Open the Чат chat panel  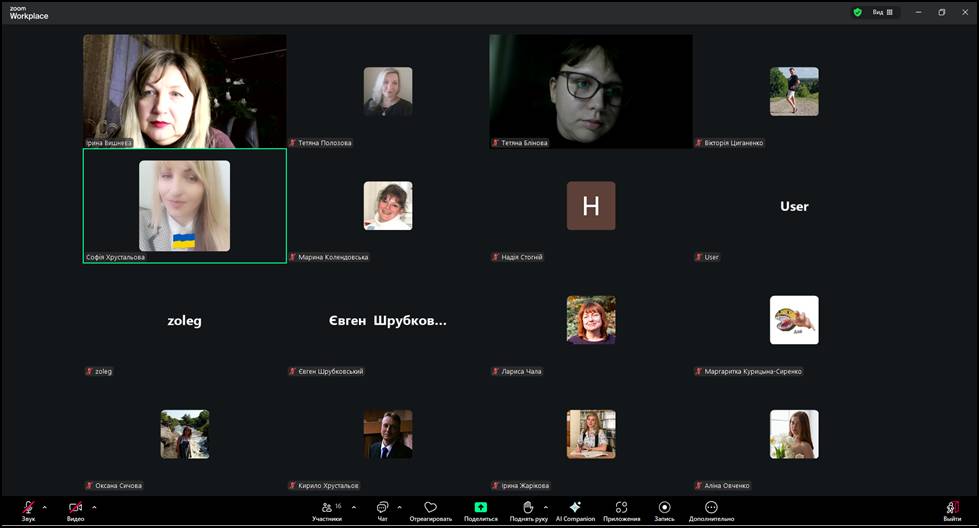(382, 509)
